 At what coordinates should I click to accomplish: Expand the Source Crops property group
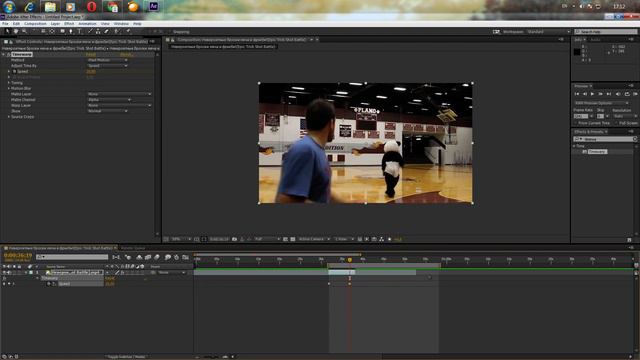[x=9, y=117]
